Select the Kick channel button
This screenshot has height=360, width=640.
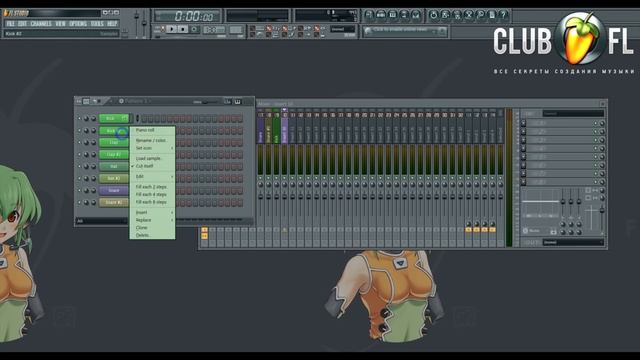click(114, 118)
